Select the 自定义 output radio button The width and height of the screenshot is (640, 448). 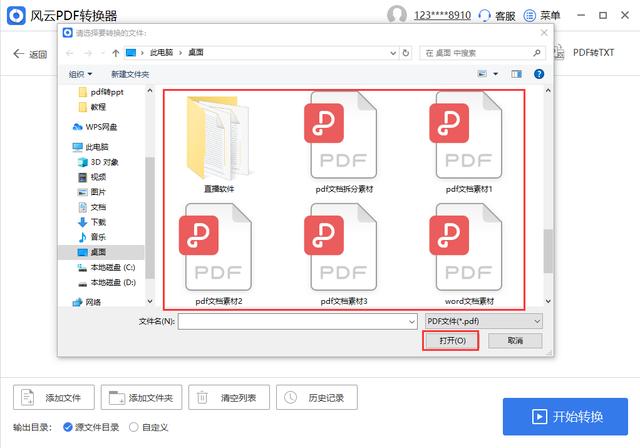[x=134, y=427]
